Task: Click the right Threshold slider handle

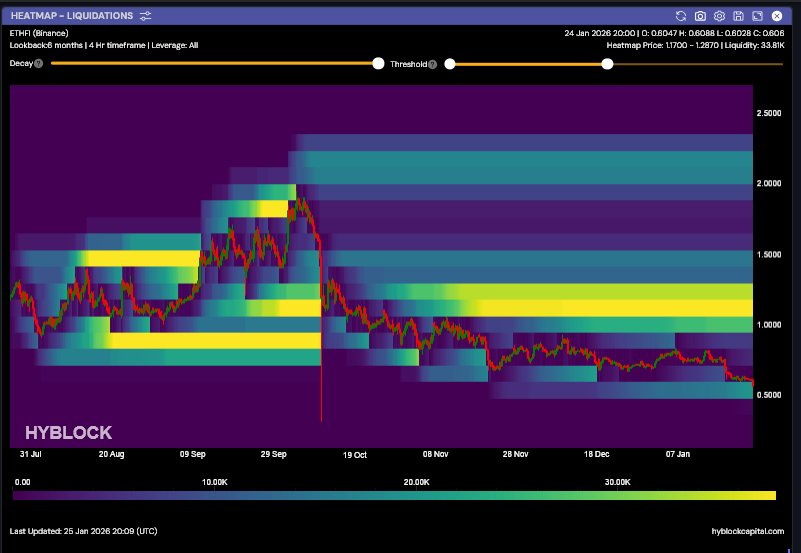Action: (x=607, y=64)
